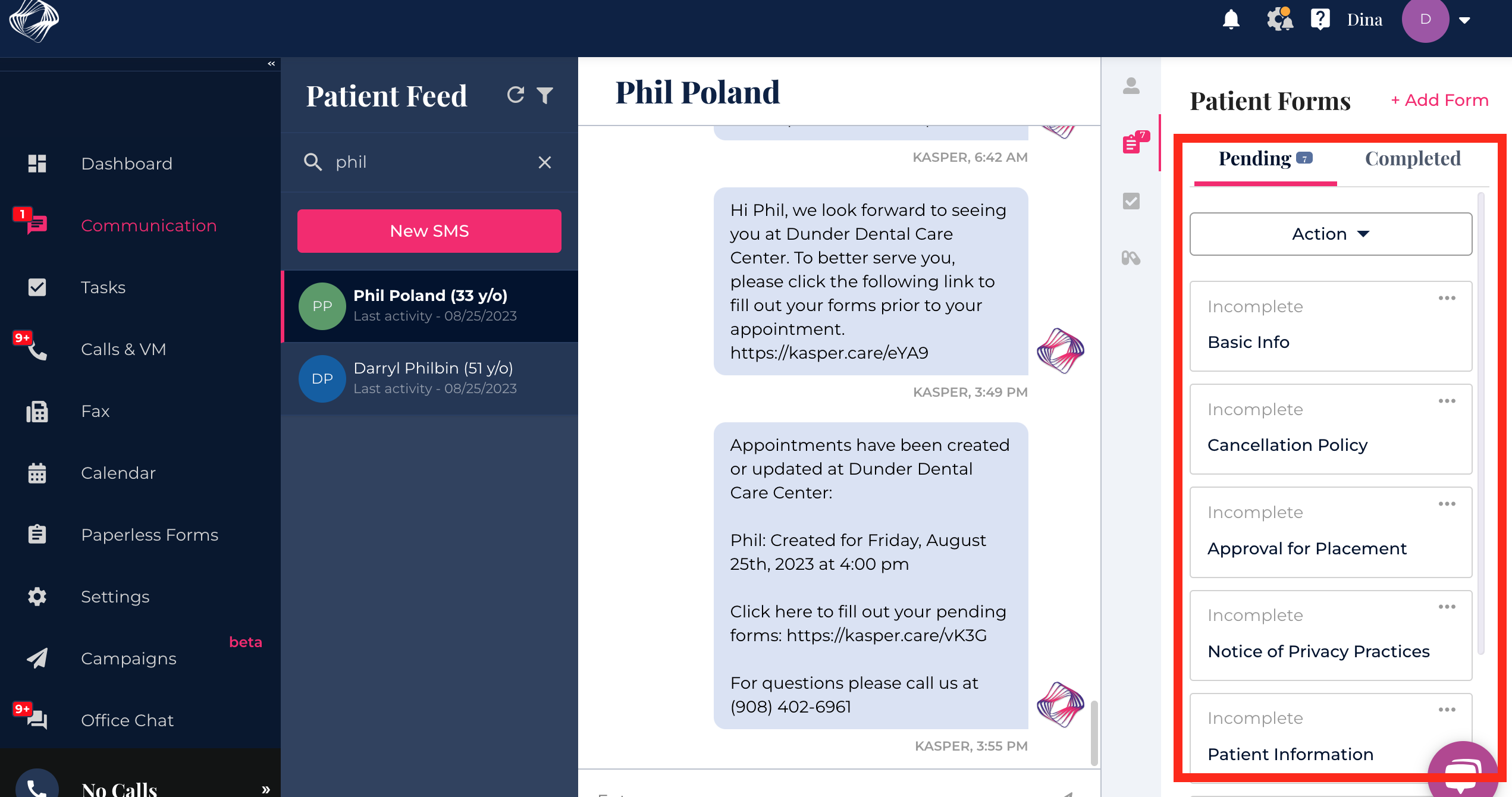Viewport: 1512px width, 797px height.
Task: Open the live chat support bubble
Action: tap(1462, 773)
